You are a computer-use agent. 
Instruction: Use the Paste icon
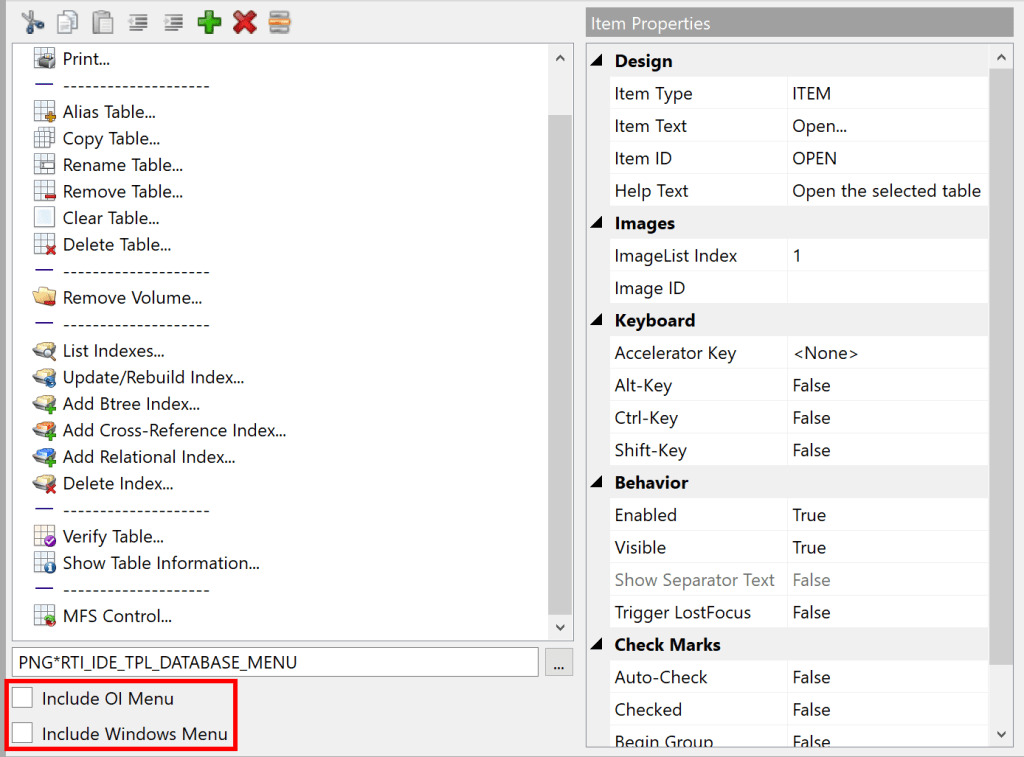coord(102,21)
